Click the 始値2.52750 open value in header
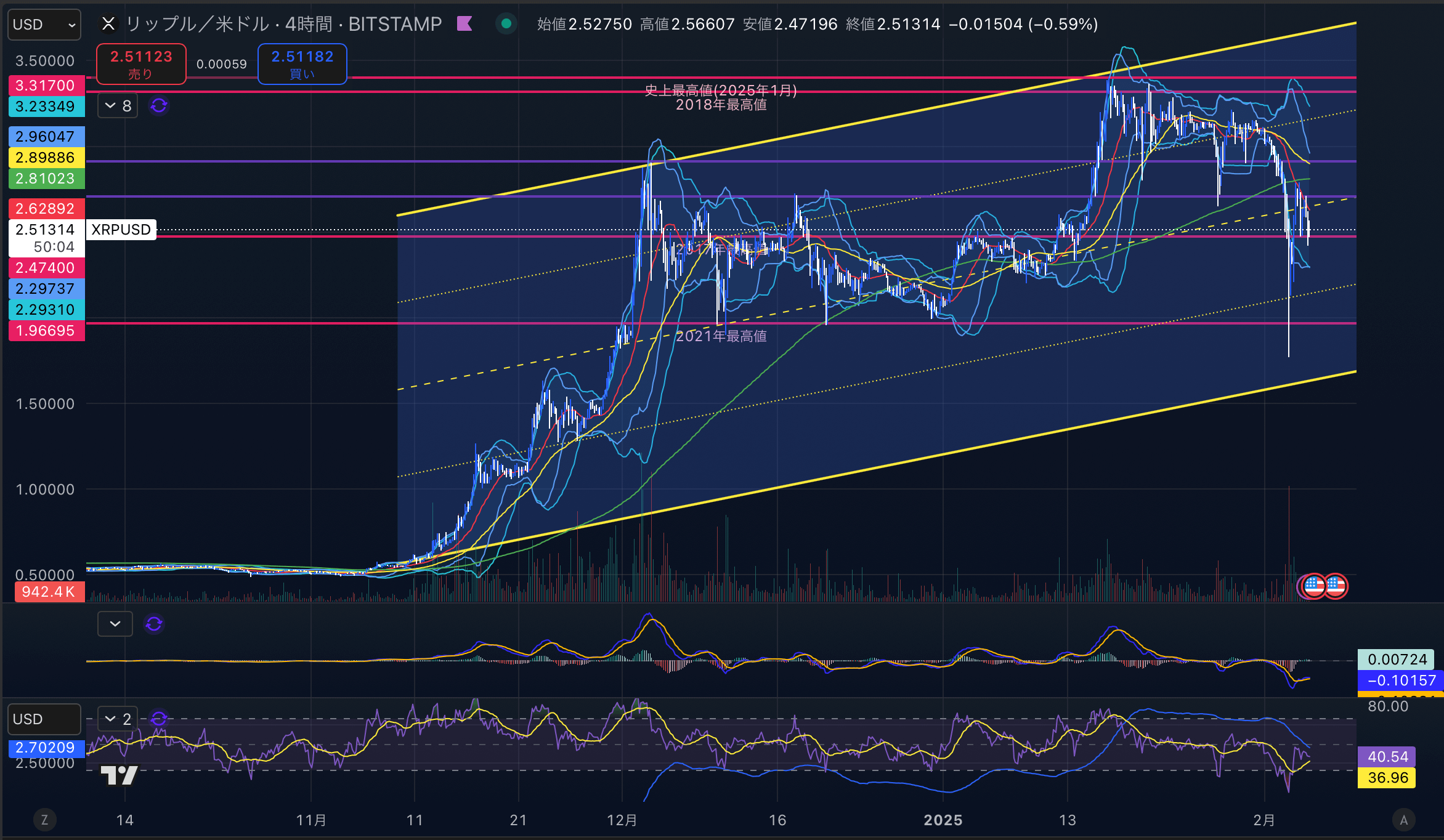The height and width of the screenshot is (840, 1444). pyautogui.click(x=585, y=24)
